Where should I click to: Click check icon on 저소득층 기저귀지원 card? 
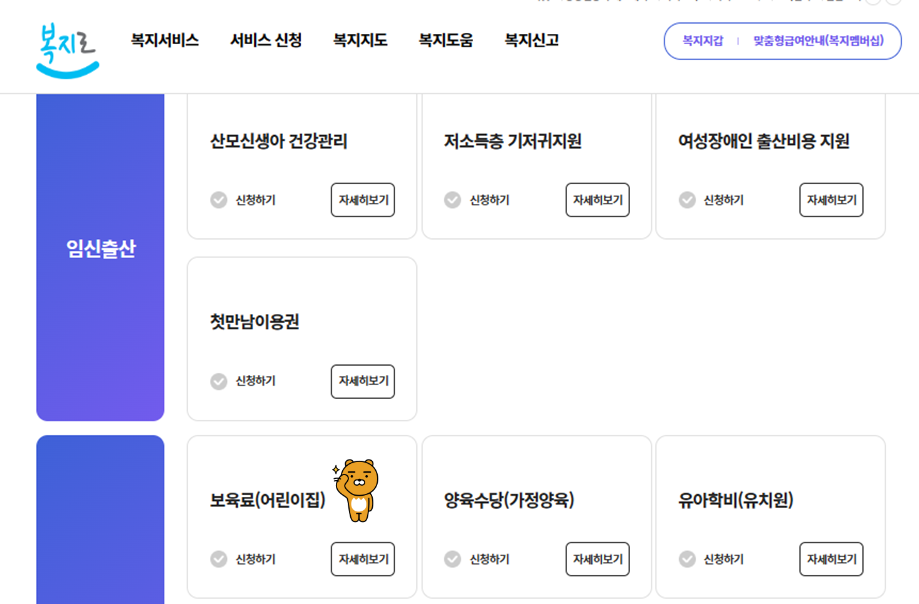point(451,199)
